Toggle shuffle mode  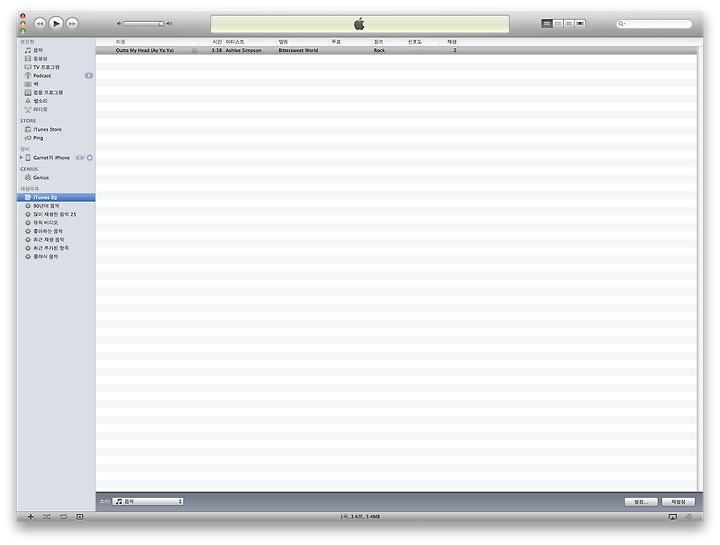(47, 517)
